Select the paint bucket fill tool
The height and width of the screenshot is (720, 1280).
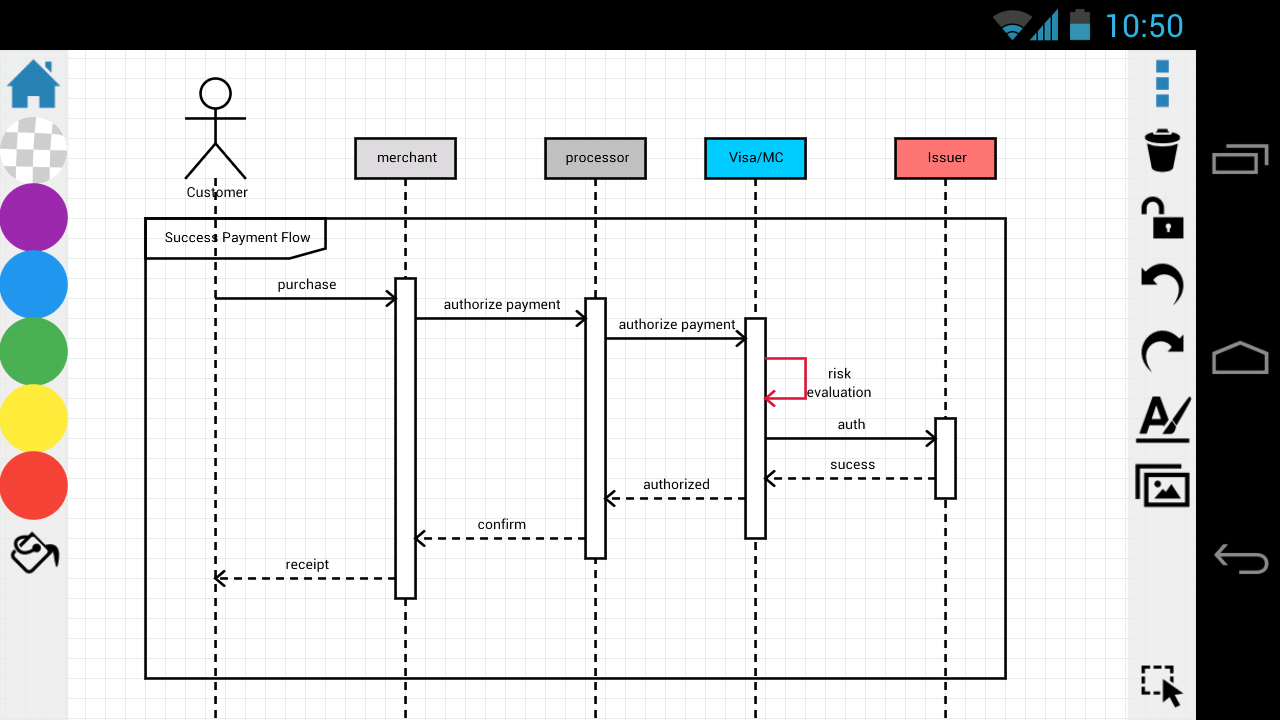[33, 552]
